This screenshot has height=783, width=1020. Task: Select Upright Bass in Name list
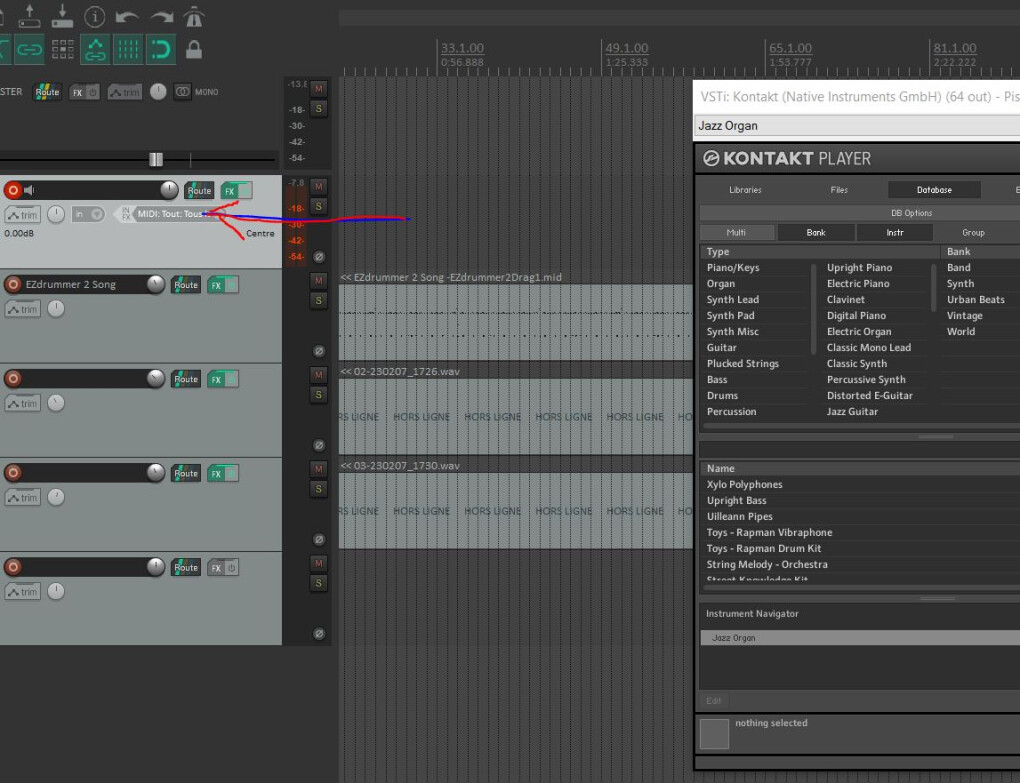click(736, 501)
